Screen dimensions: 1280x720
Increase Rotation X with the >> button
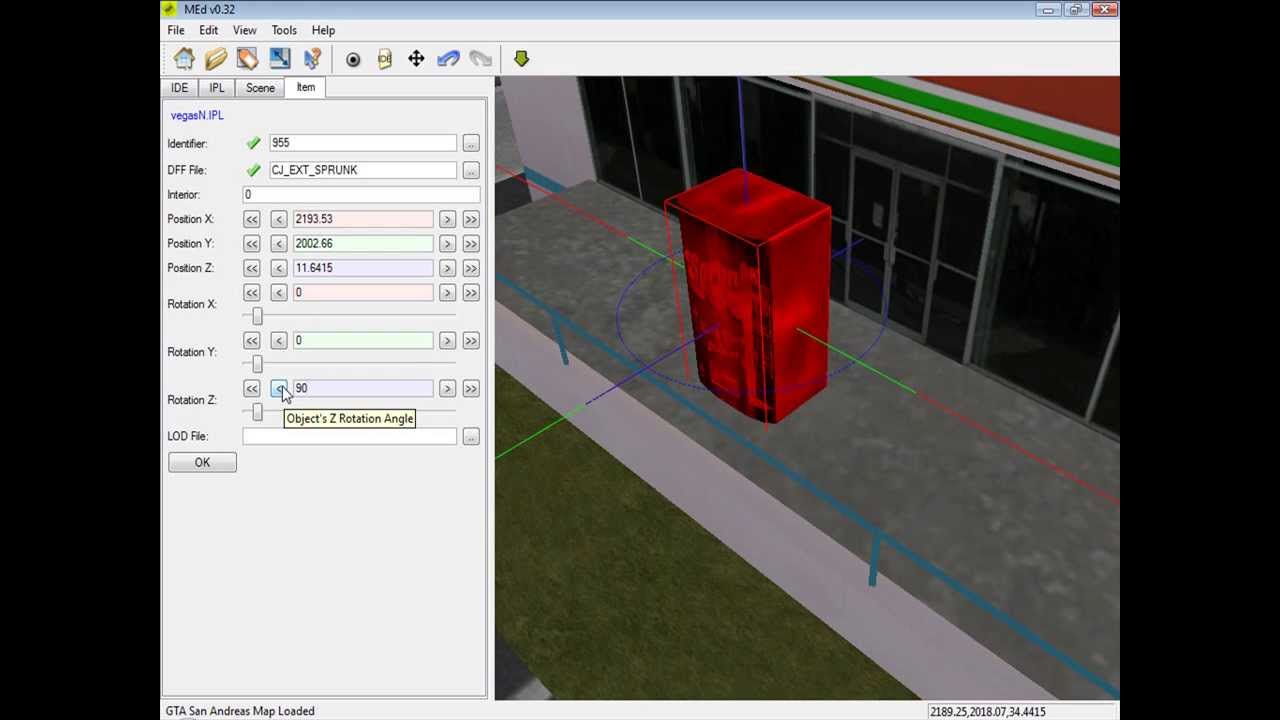[470, 292]
